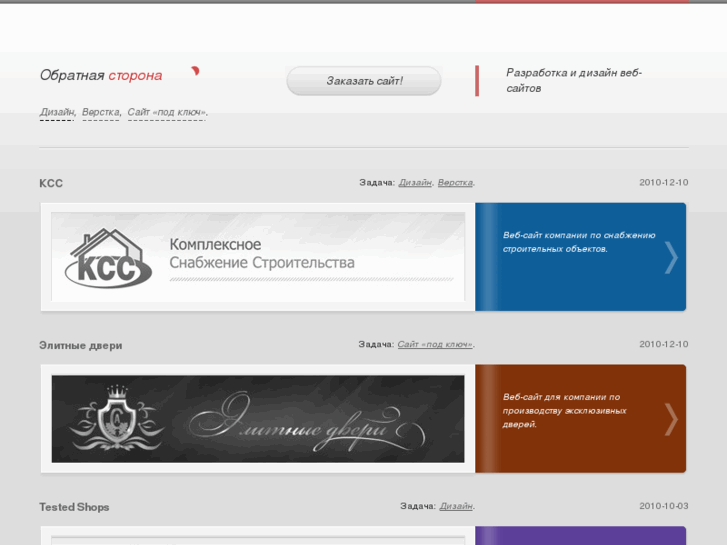The width and height of the screenshot is (727, 545).
Task: Click the 'Заказать сайт!' button
Action: (364, 81)
